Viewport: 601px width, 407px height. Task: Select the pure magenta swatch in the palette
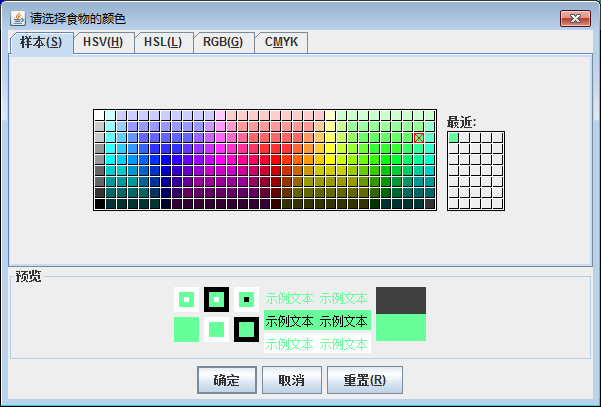(221, 159)
